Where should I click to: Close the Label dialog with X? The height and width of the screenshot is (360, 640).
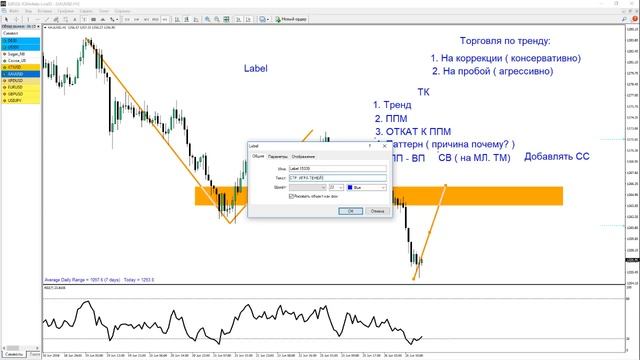pyautogui.click(x=384, y=146)
